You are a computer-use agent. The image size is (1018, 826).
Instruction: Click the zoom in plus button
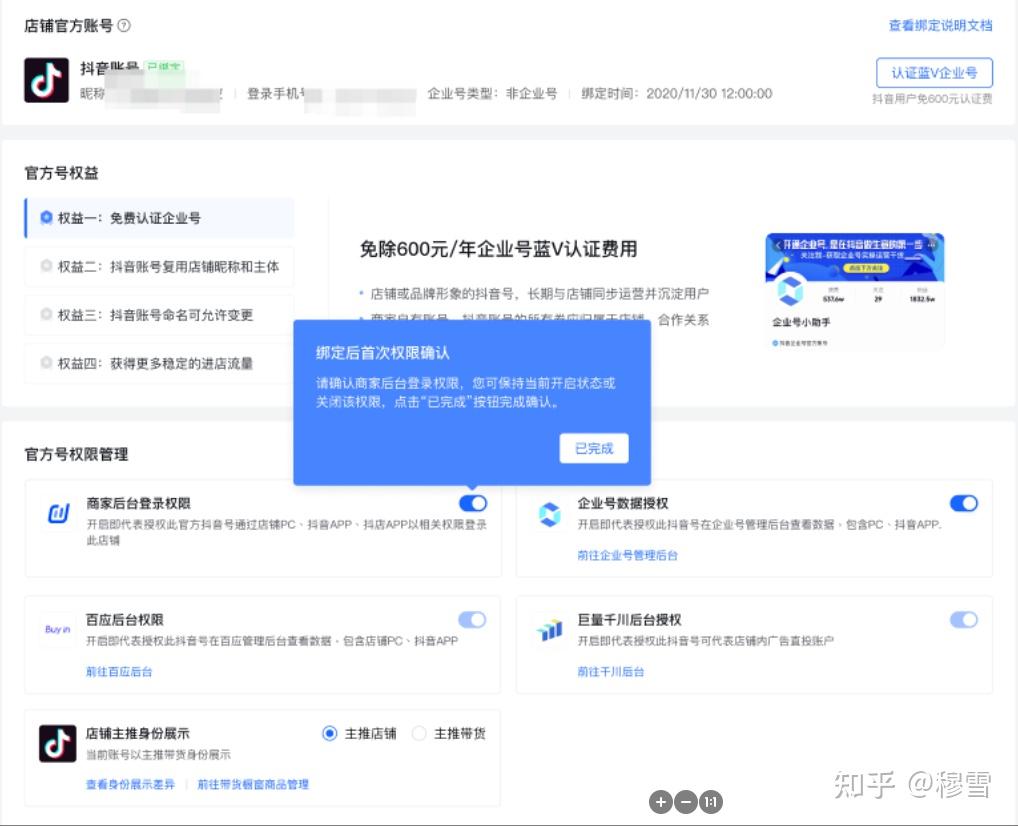[x=661, y=802]
